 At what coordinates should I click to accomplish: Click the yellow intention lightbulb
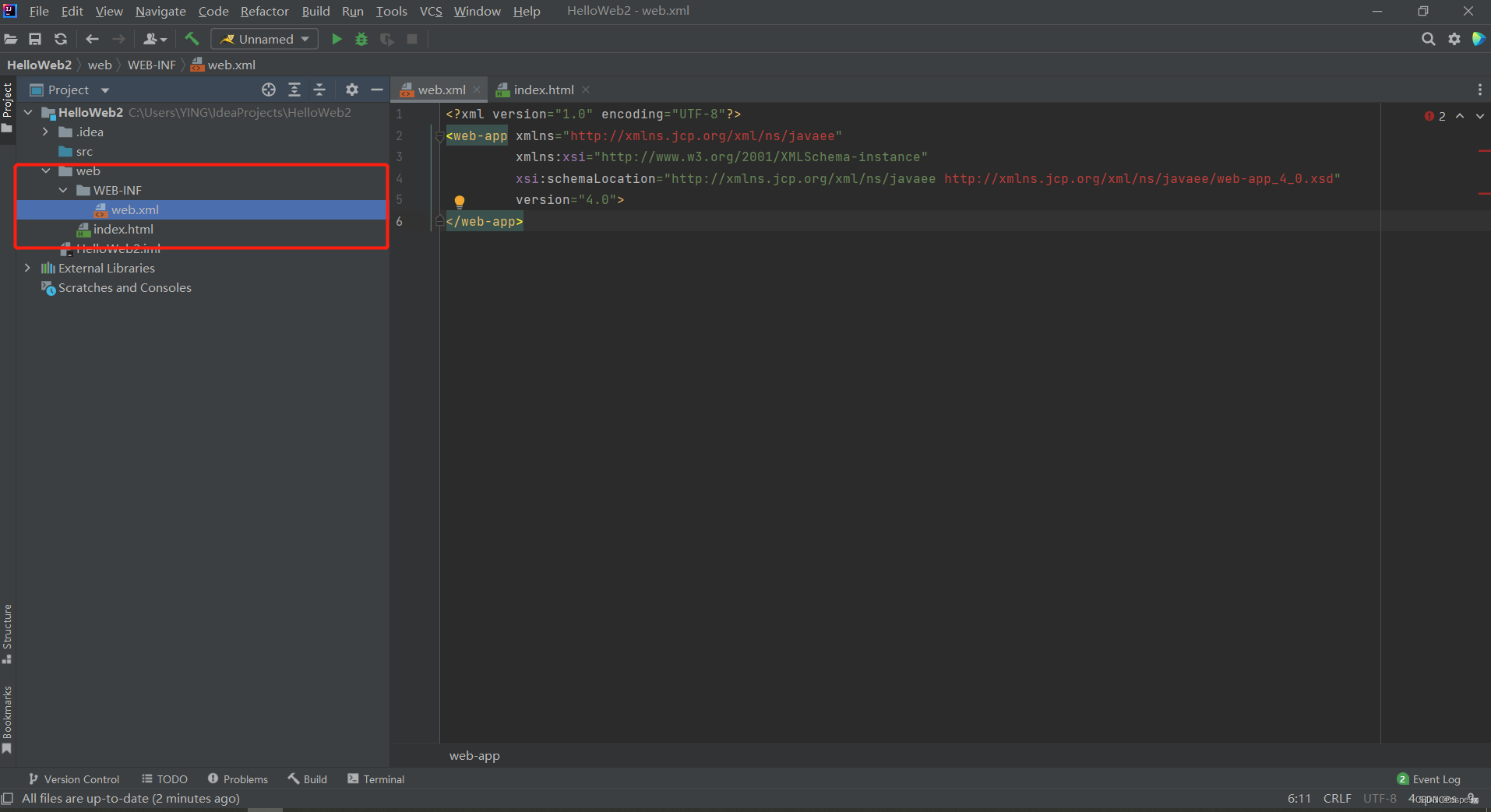tap(460, 202)
